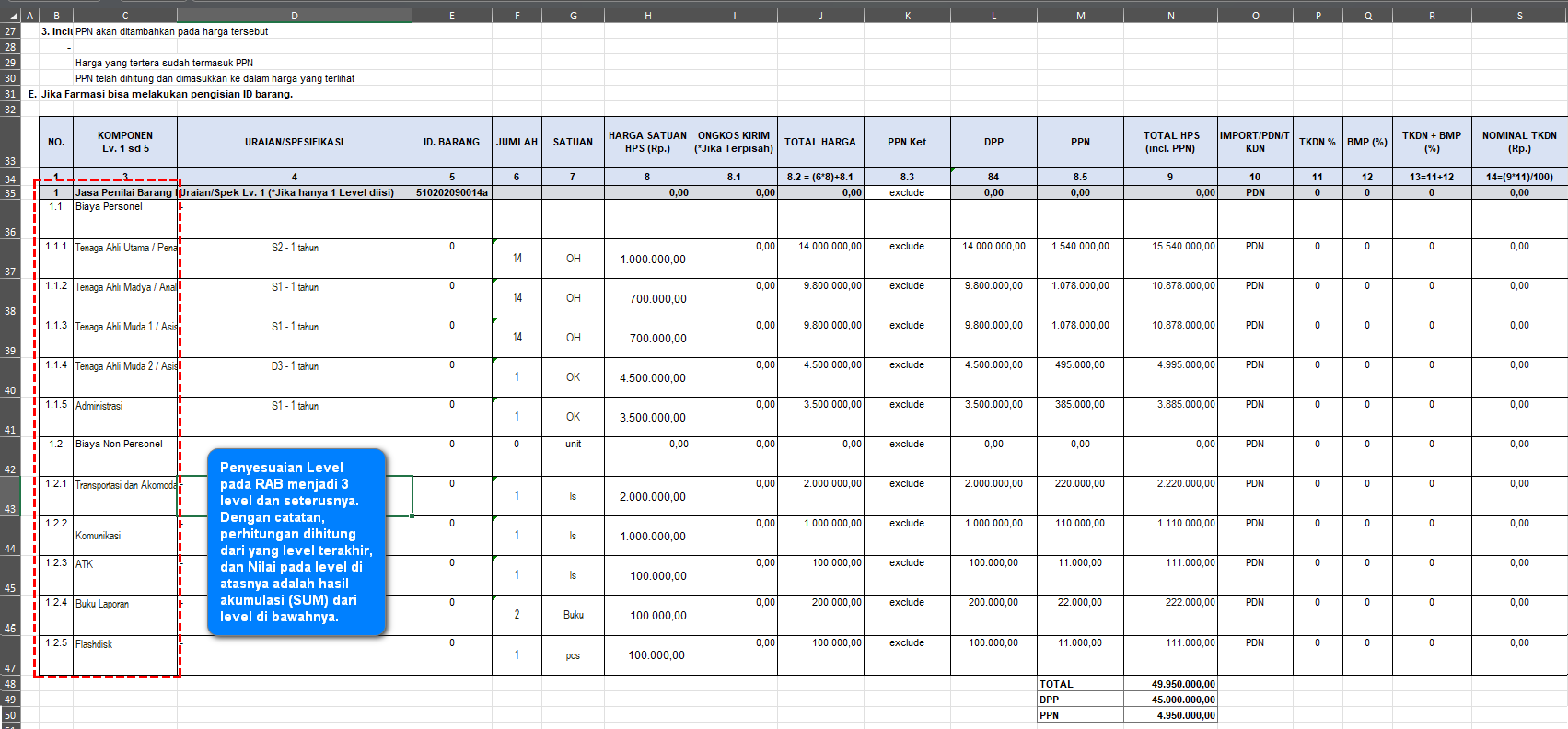Viewport: 1568px width, 729px height.
Task: Select column S header
Action: (x=1519, y=16)
